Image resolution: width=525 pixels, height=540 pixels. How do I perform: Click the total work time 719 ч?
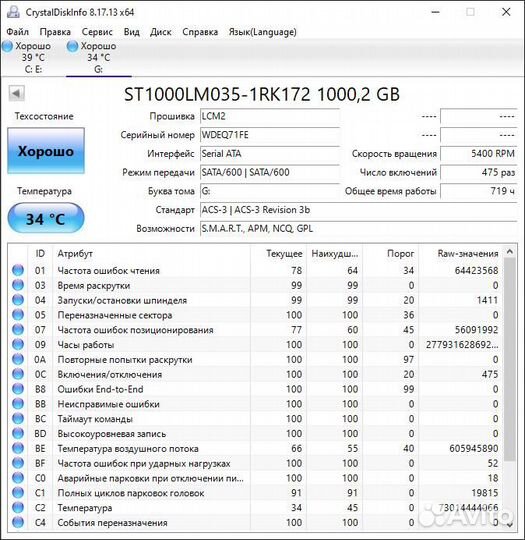478,191
